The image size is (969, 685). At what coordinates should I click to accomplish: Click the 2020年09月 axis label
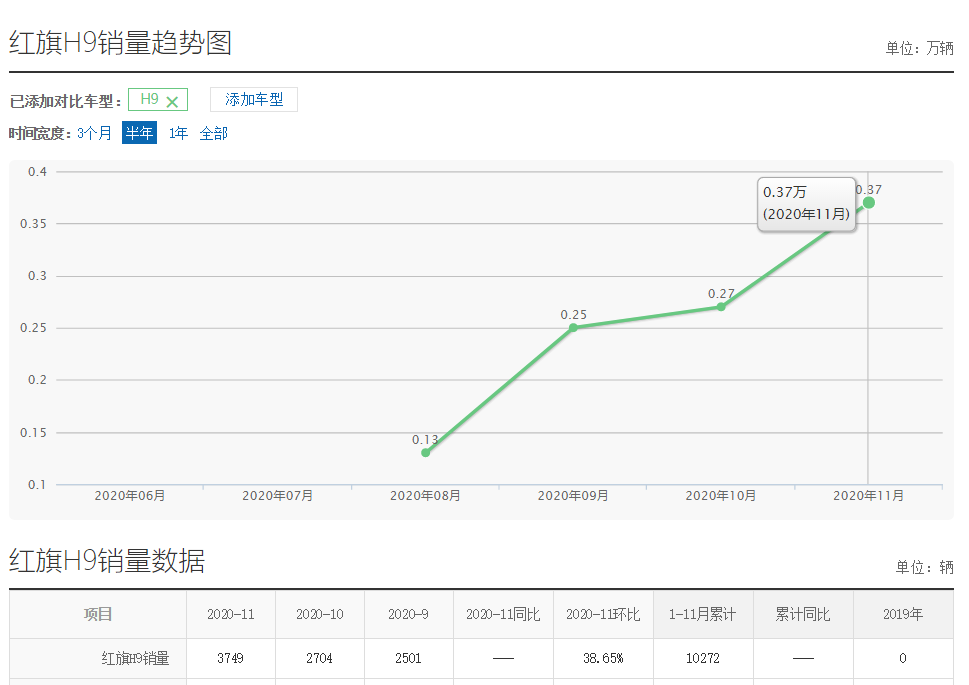tap(573, 496)
